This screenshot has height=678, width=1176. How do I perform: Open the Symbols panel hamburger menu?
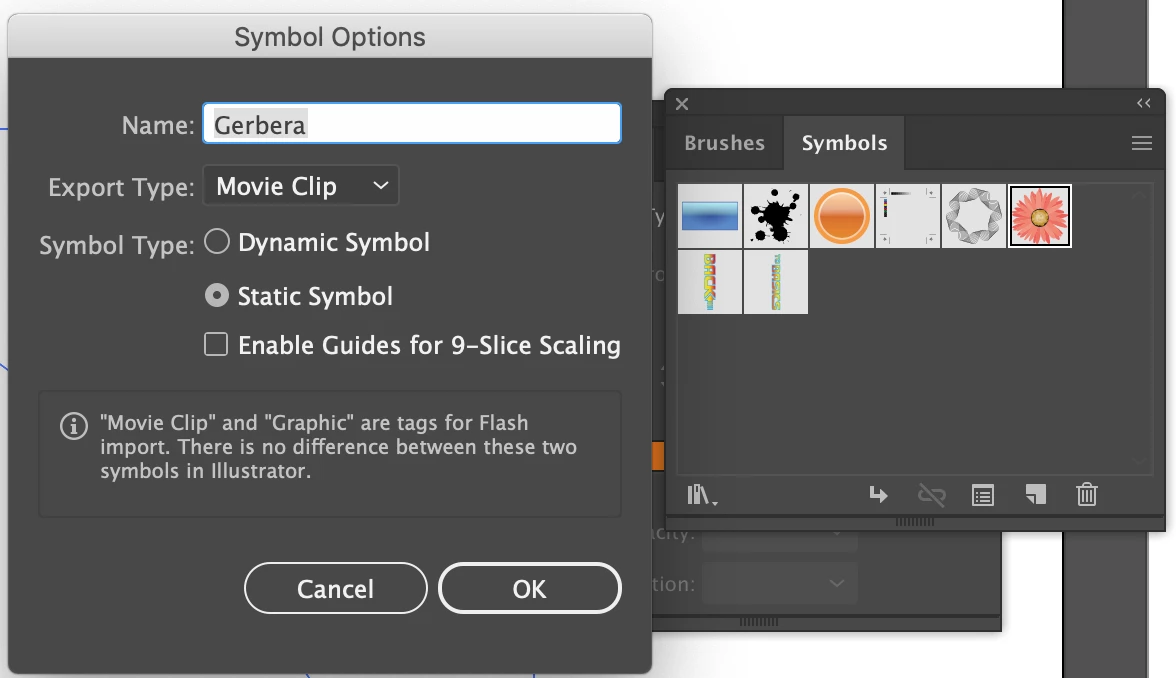(x=1142, y=142)
